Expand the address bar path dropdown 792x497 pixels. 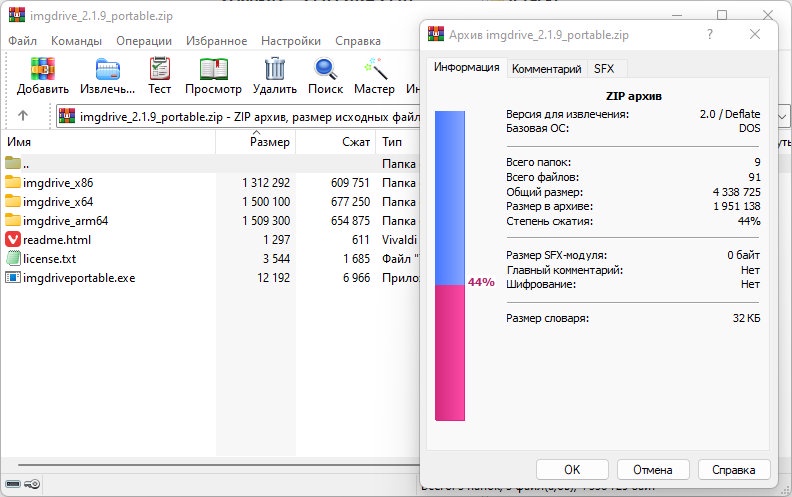[x=782, y=117]
